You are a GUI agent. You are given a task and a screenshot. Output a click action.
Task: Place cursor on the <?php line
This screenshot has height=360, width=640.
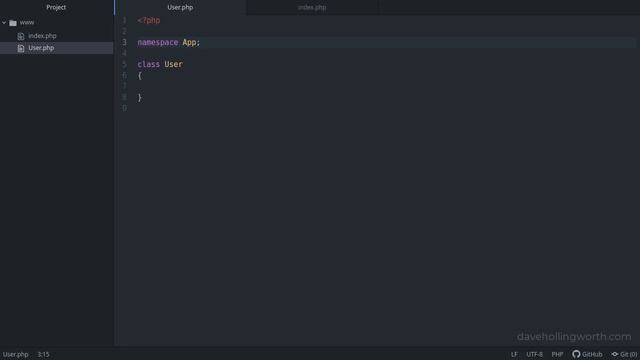[149, 20]
